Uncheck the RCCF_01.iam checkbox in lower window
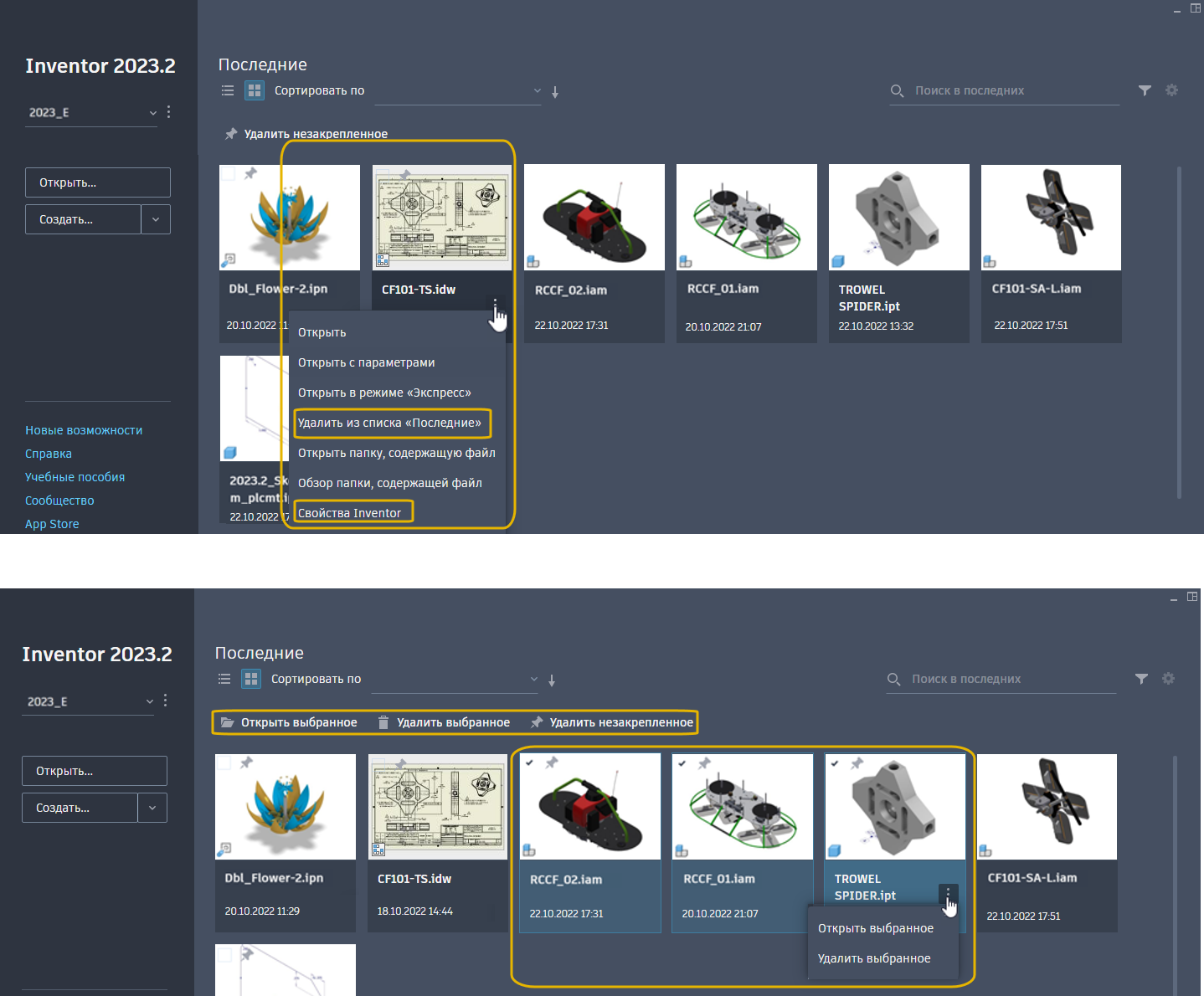The image size is (1204, 996). (x=682, y=762)
